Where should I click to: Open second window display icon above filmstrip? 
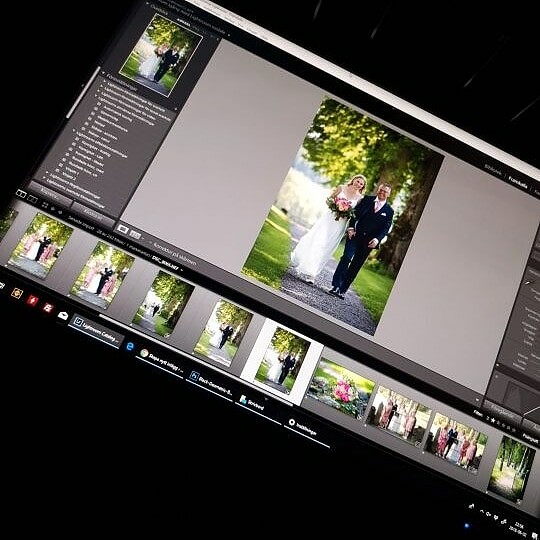(x=32, y=199)
